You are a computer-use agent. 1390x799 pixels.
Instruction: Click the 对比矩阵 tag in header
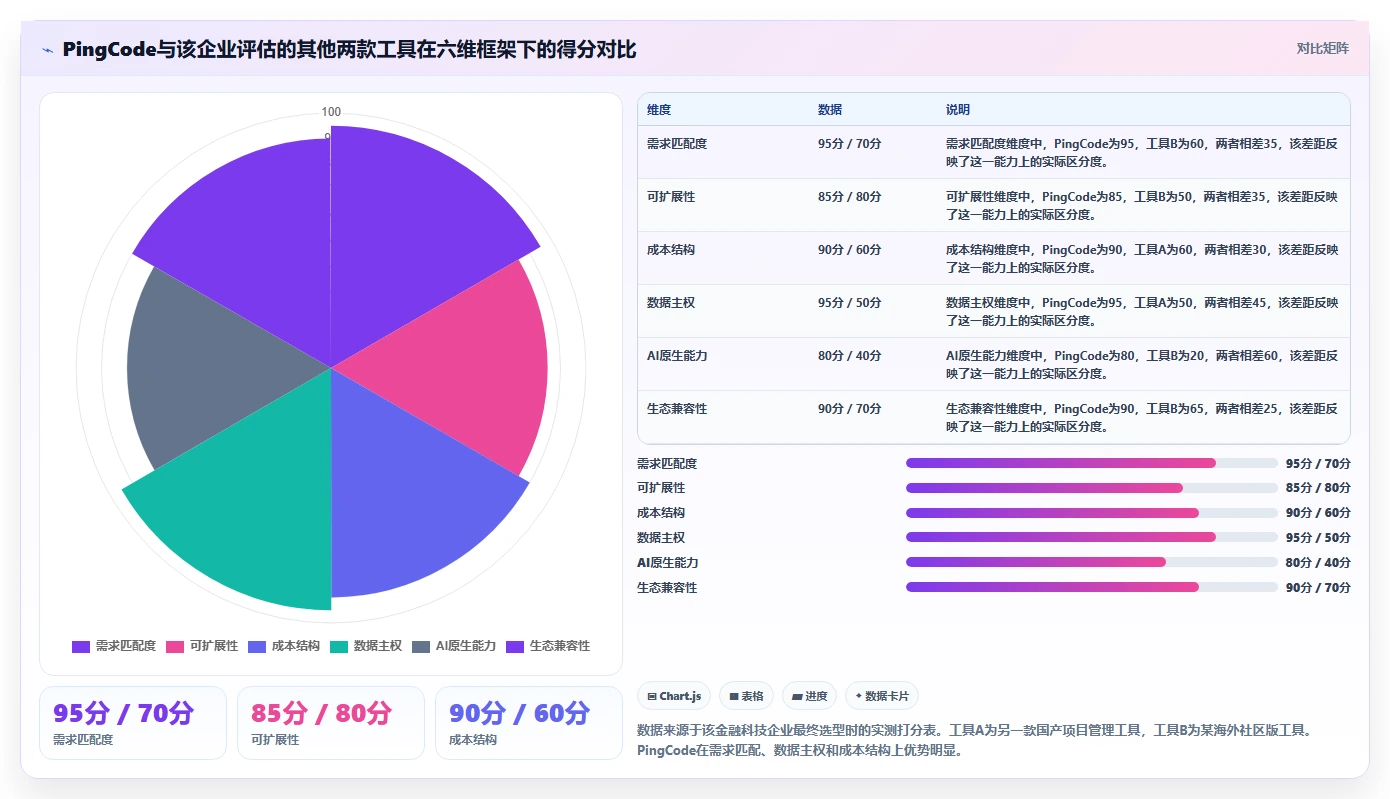pyautogui.click(x=1322, y=48)
